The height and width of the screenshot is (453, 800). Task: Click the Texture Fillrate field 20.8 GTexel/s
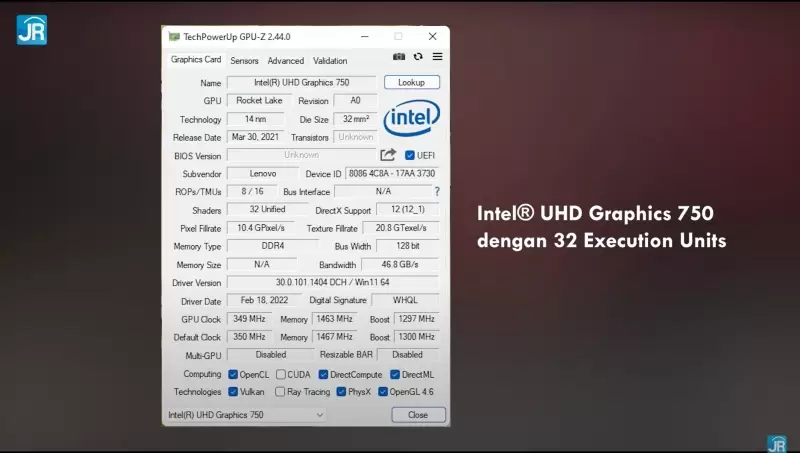point(401,228)
